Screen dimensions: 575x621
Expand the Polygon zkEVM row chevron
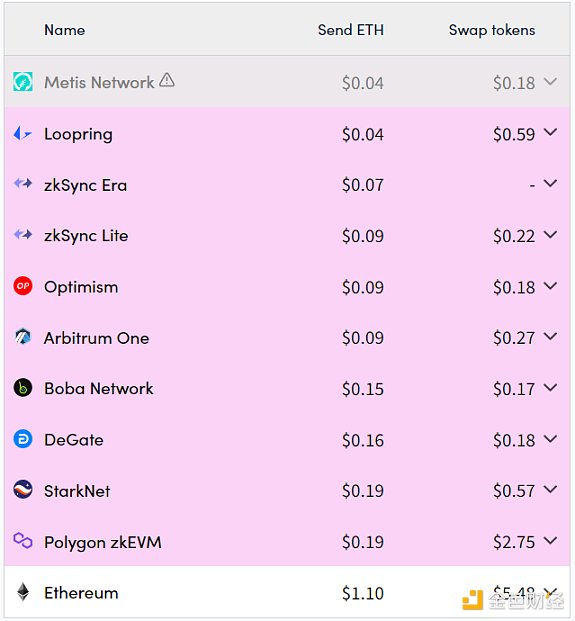(x=550, y=540)
